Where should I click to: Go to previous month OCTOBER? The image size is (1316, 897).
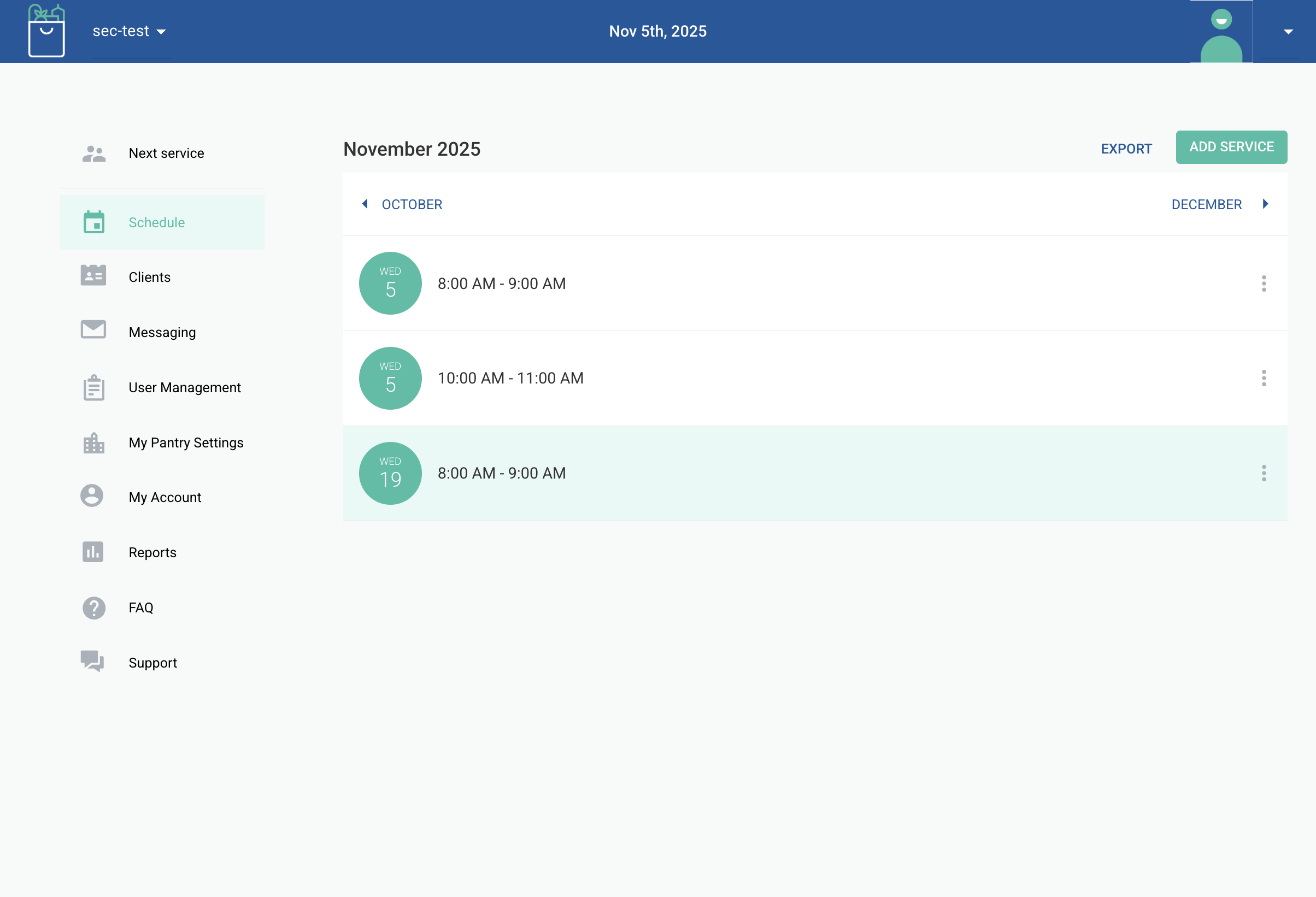412,204
